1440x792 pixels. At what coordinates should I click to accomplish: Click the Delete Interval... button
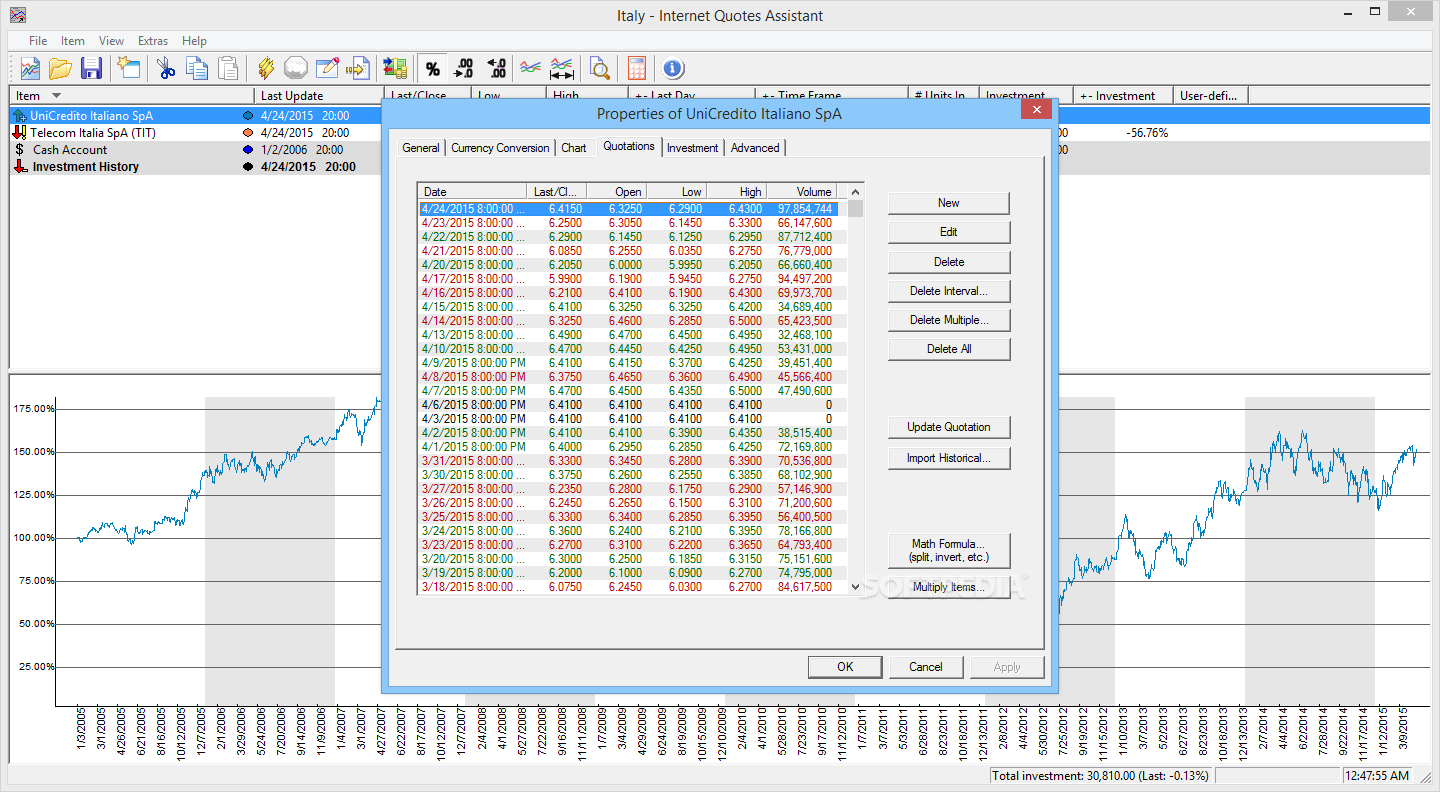949,291
